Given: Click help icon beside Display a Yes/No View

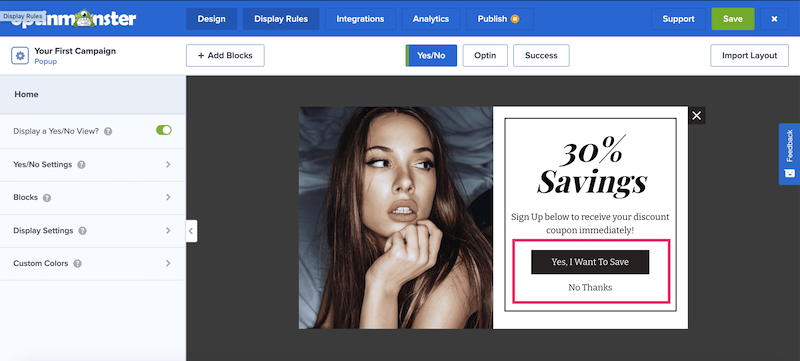Looking at the screenshot, I should click(108, 132).
